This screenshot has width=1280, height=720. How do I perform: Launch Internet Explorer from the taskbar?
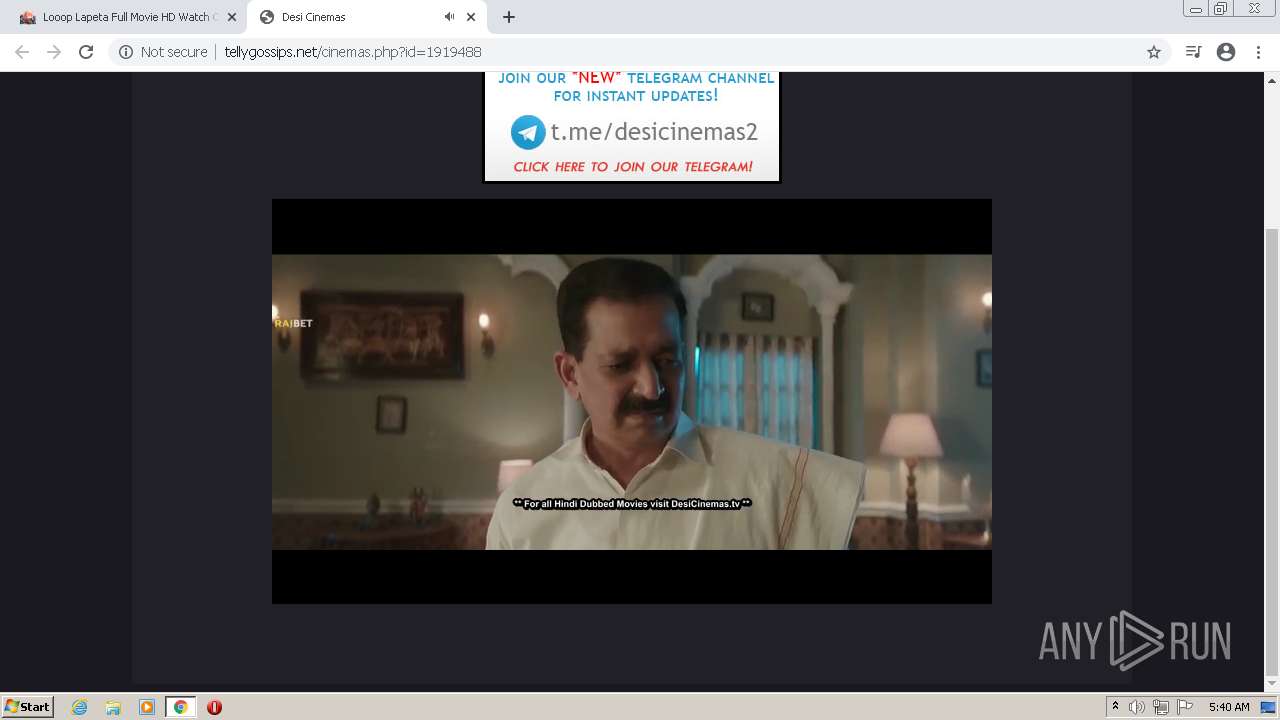coord(80,707)
